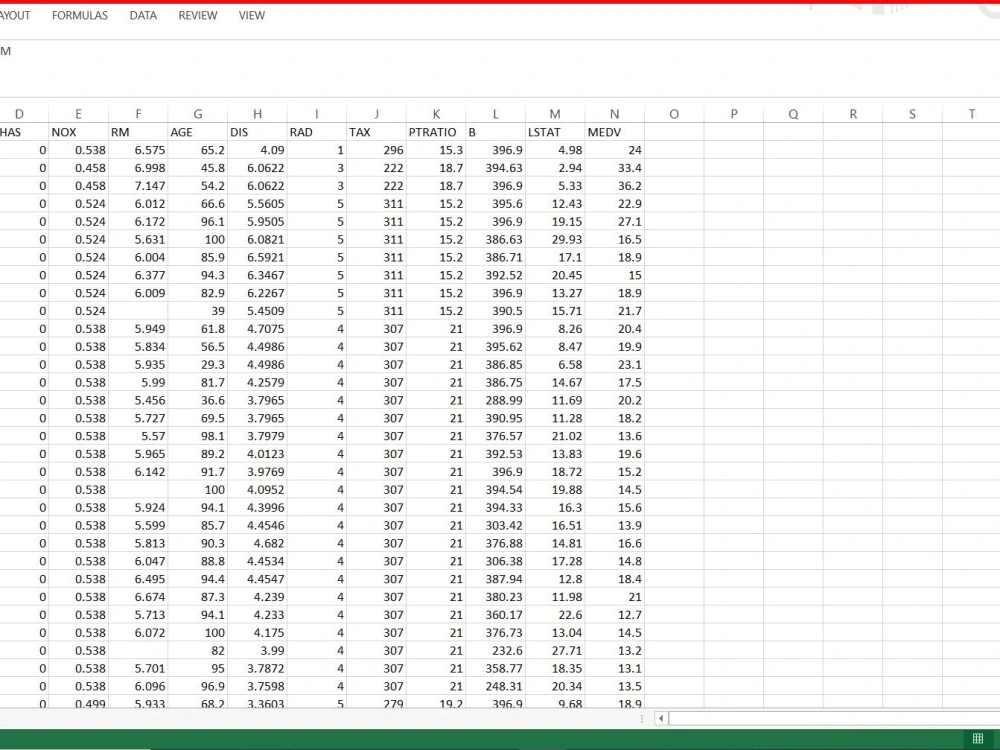
Task: Select column P header
Action: pos(733,114)
